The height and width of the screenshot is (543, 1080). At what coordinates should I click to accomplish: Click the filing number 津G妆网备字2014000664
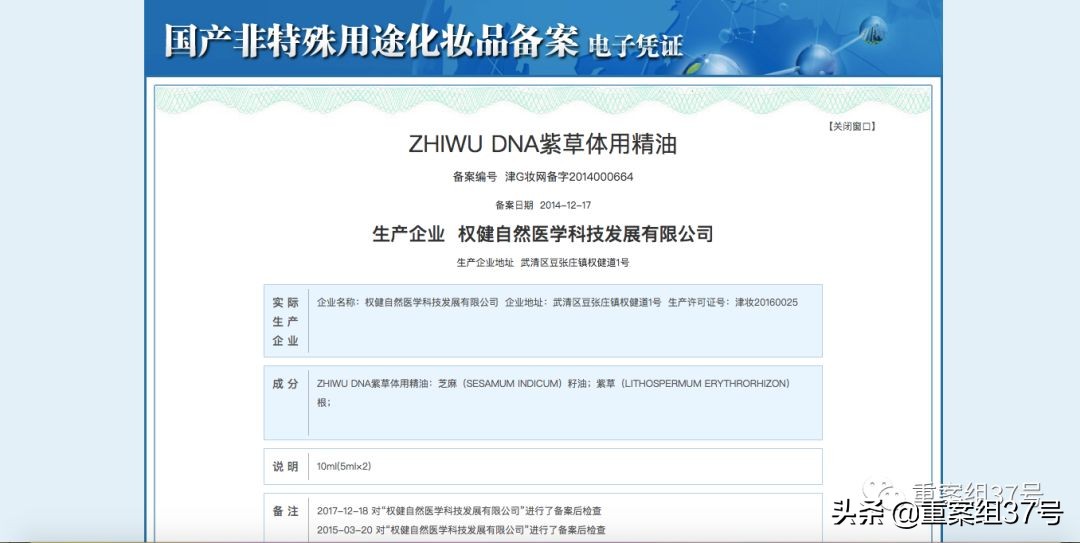[569, 177]
